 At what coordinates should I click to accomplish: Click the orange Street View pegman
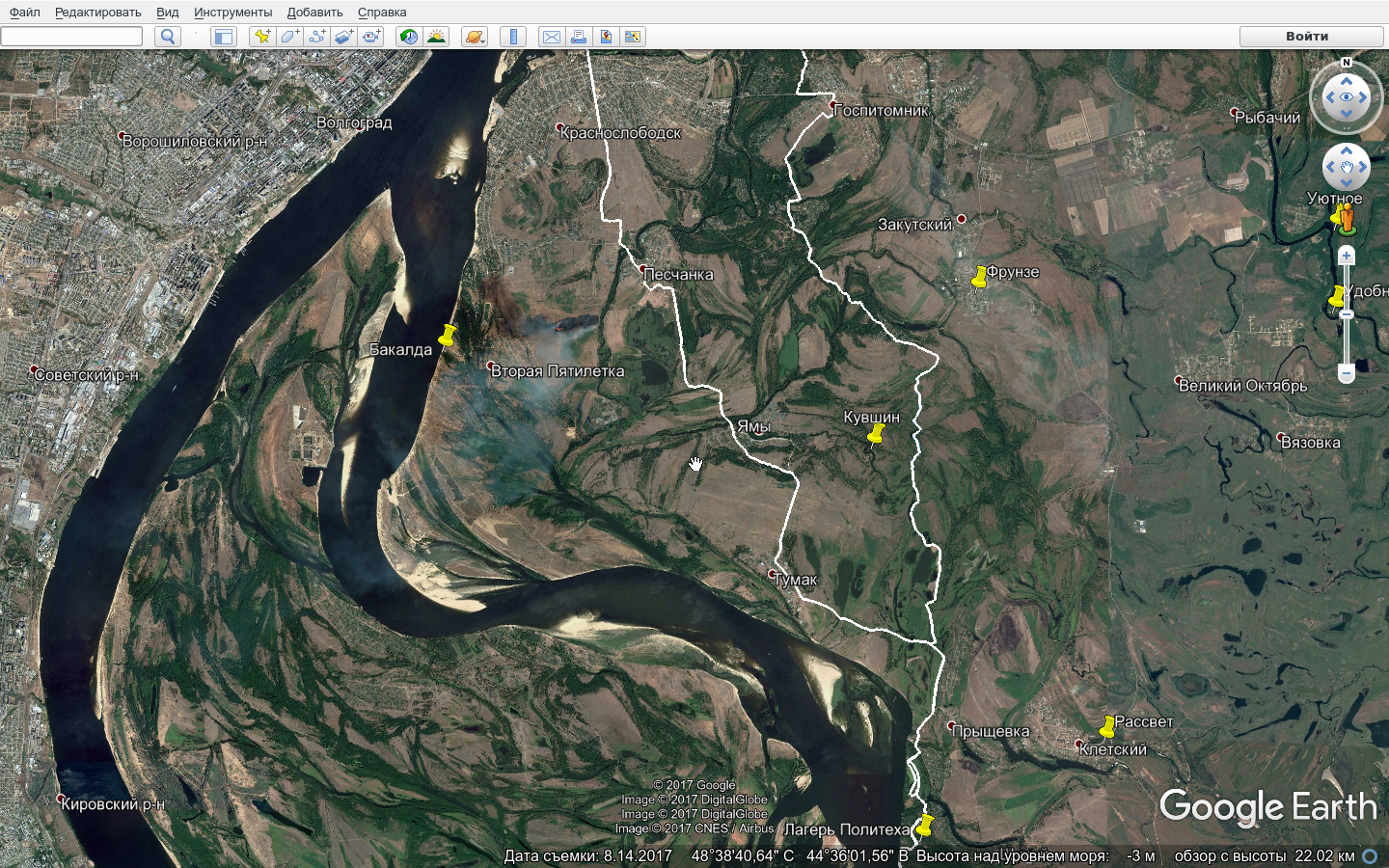[1347, 220]
